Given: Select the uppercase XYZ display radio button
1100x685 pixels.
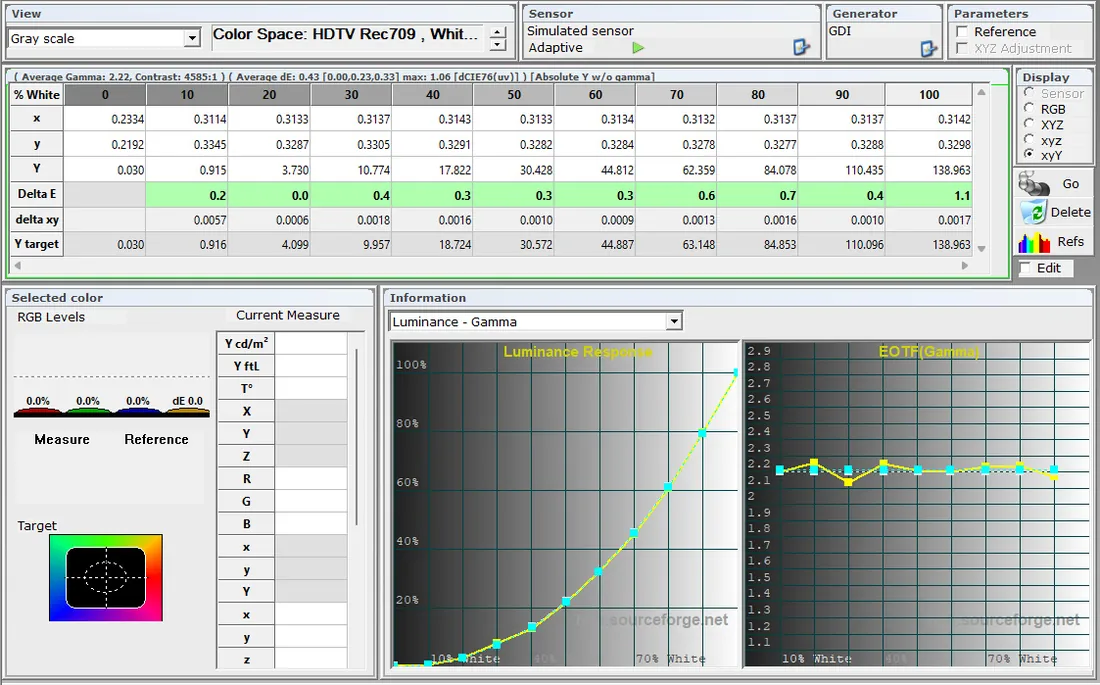Looking at the screenshot, I should [x=1029, y=124].
